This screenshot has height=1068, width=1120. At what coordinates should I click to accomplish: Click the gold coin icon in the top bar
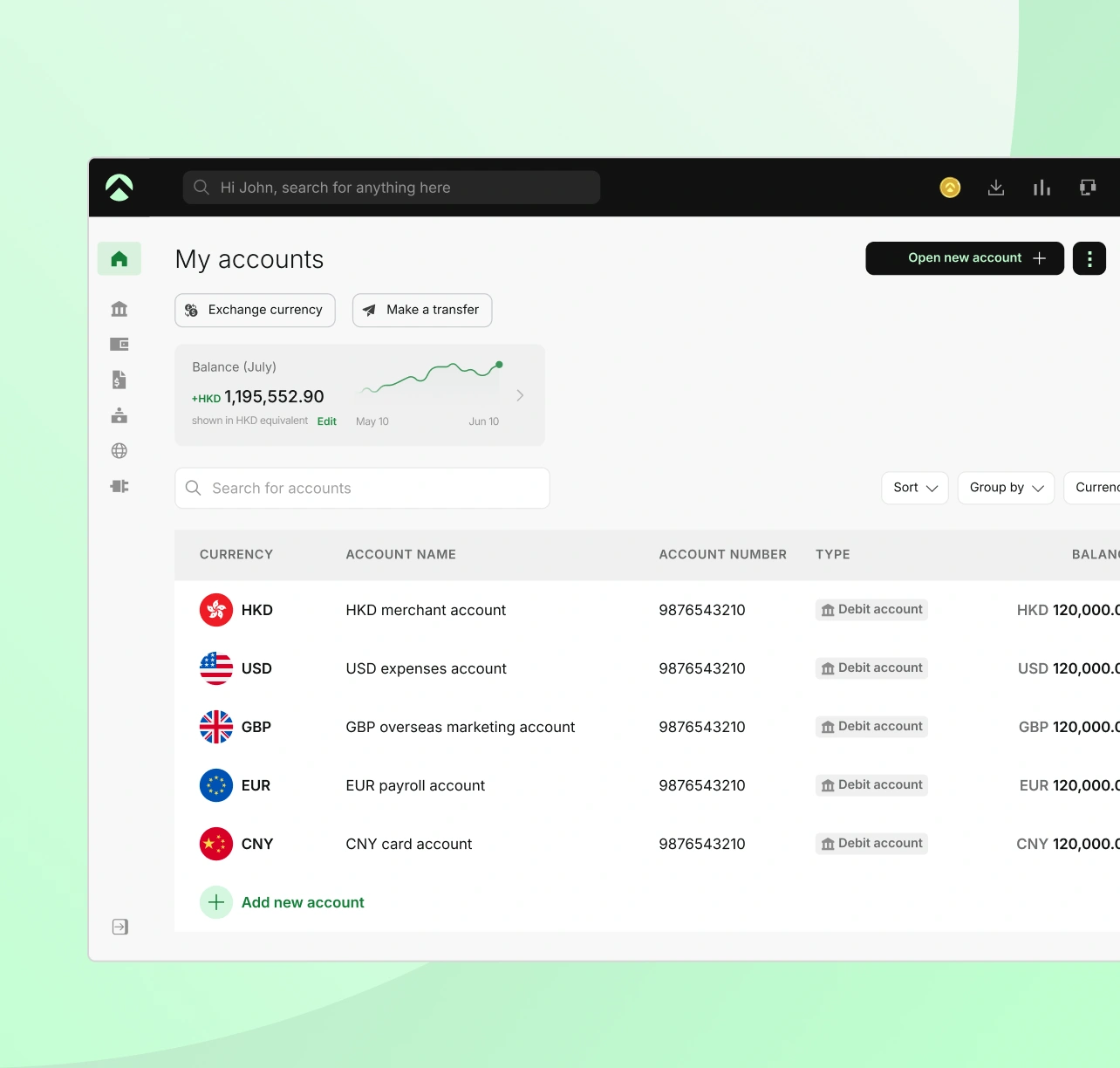click(x=950, y=188)
